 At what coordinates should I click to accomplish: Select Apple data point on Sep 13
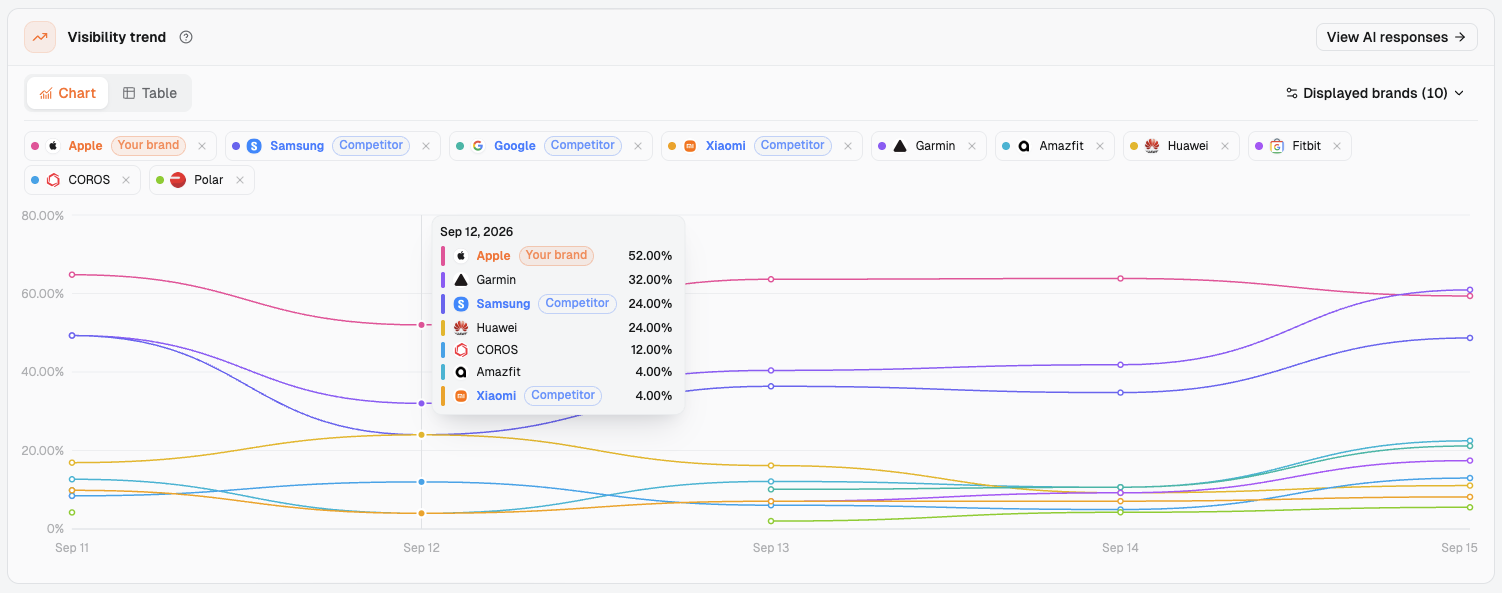click(x=771, y=279)
